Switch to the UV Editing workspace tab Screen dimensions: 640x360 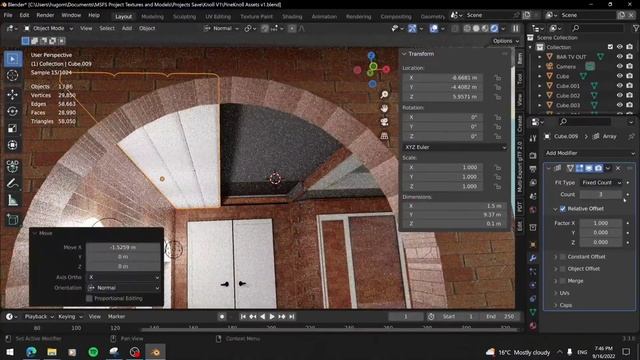pyautogui.click(x=218, y=17)
